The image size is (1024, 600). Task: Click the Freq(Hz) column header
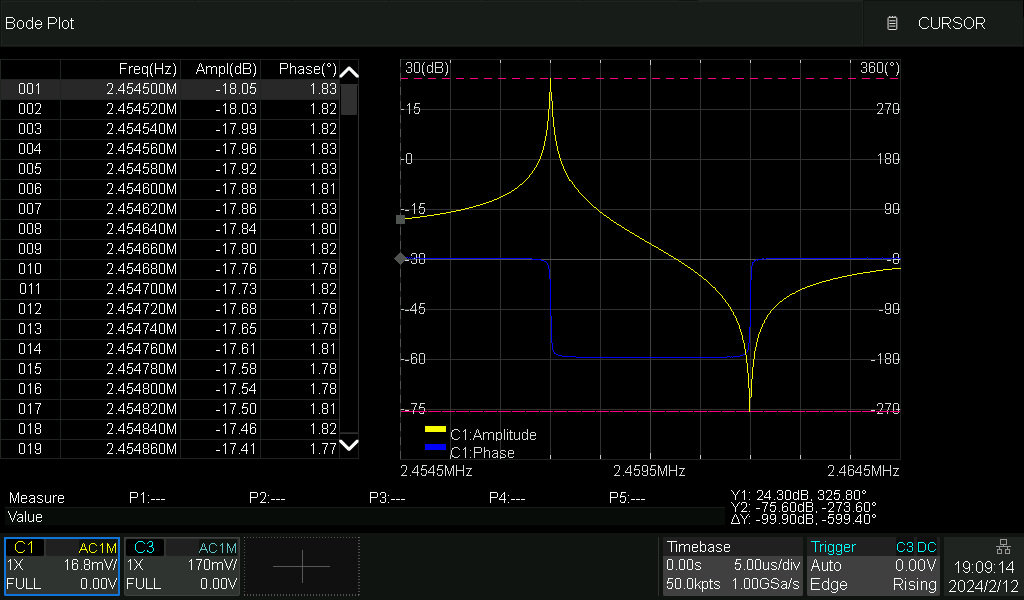pyautogui.click(x=147, y=69)
